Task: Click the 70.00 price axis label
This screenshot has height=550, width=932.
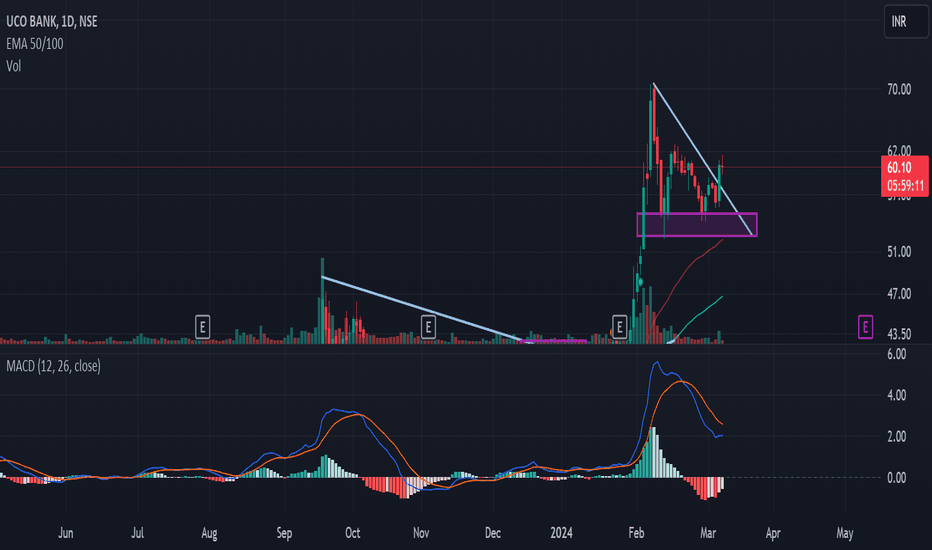Action: point(899,89)
